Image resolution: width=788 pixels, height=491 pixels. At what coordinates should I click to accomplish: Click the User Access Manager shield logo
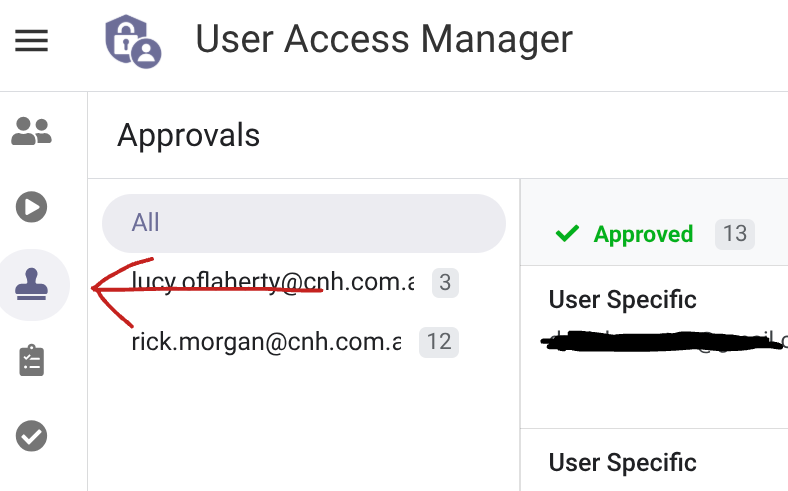pyautogui.click(x=133, y=40)
